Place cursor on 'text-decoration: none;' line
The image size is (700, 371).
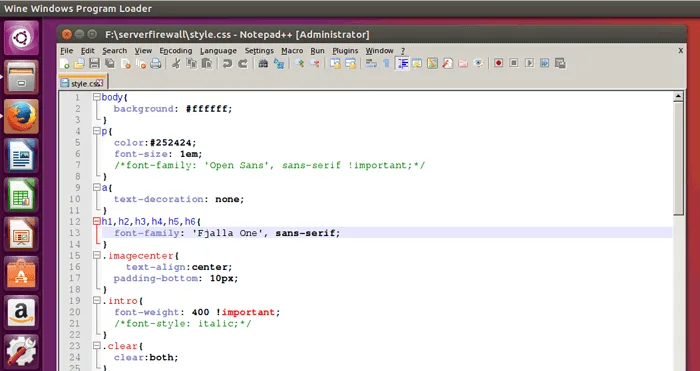click(179, 199)
